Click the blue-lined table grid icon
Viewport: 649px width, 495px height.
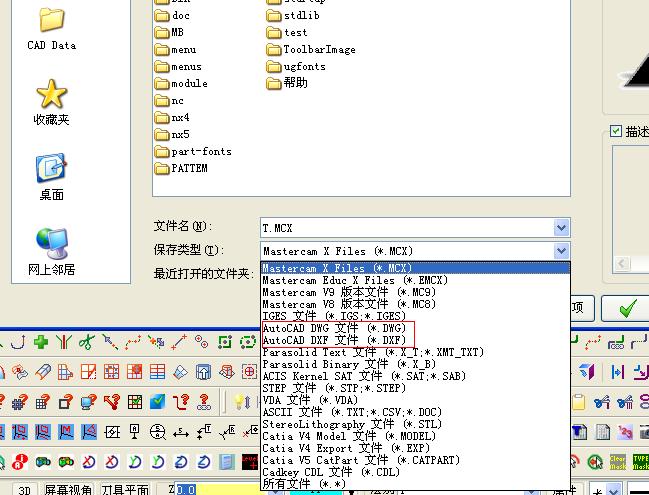click(x=157, y=372)
